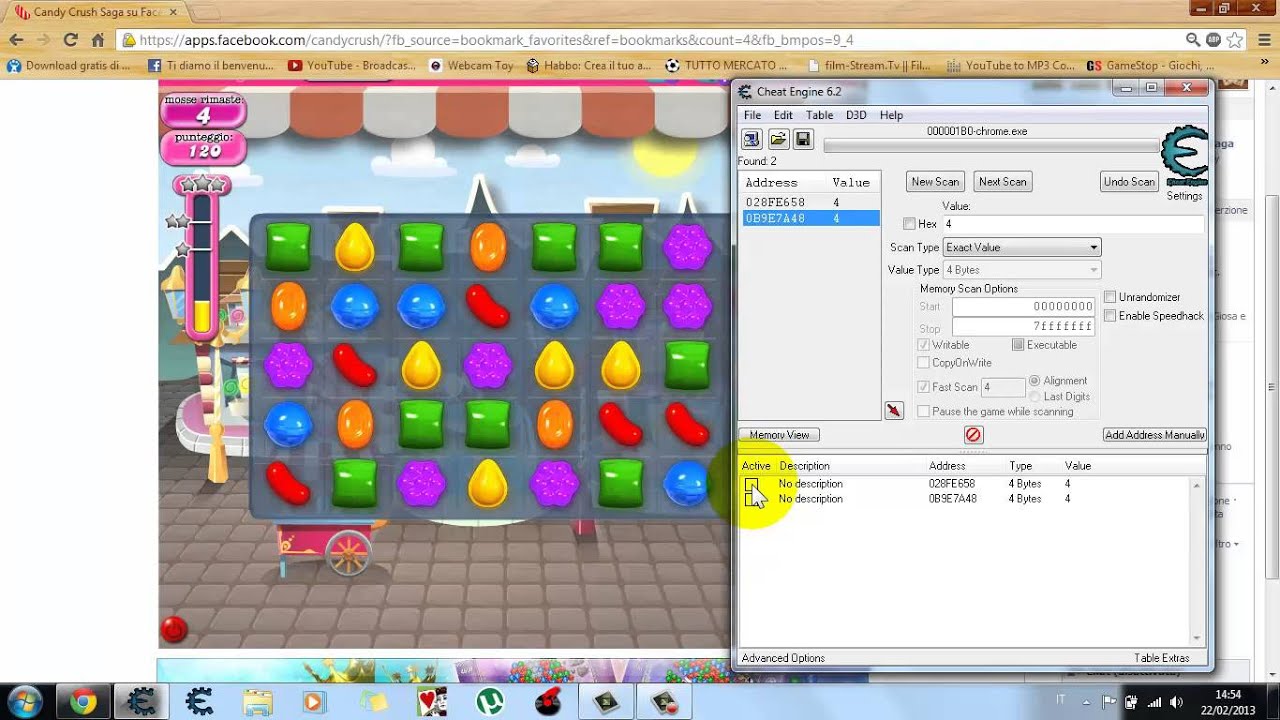Image resolution: width=1280 pixels, height=720 pixels.
Task: Select found address 0B9E7A48 in results list
Action: 811,218
